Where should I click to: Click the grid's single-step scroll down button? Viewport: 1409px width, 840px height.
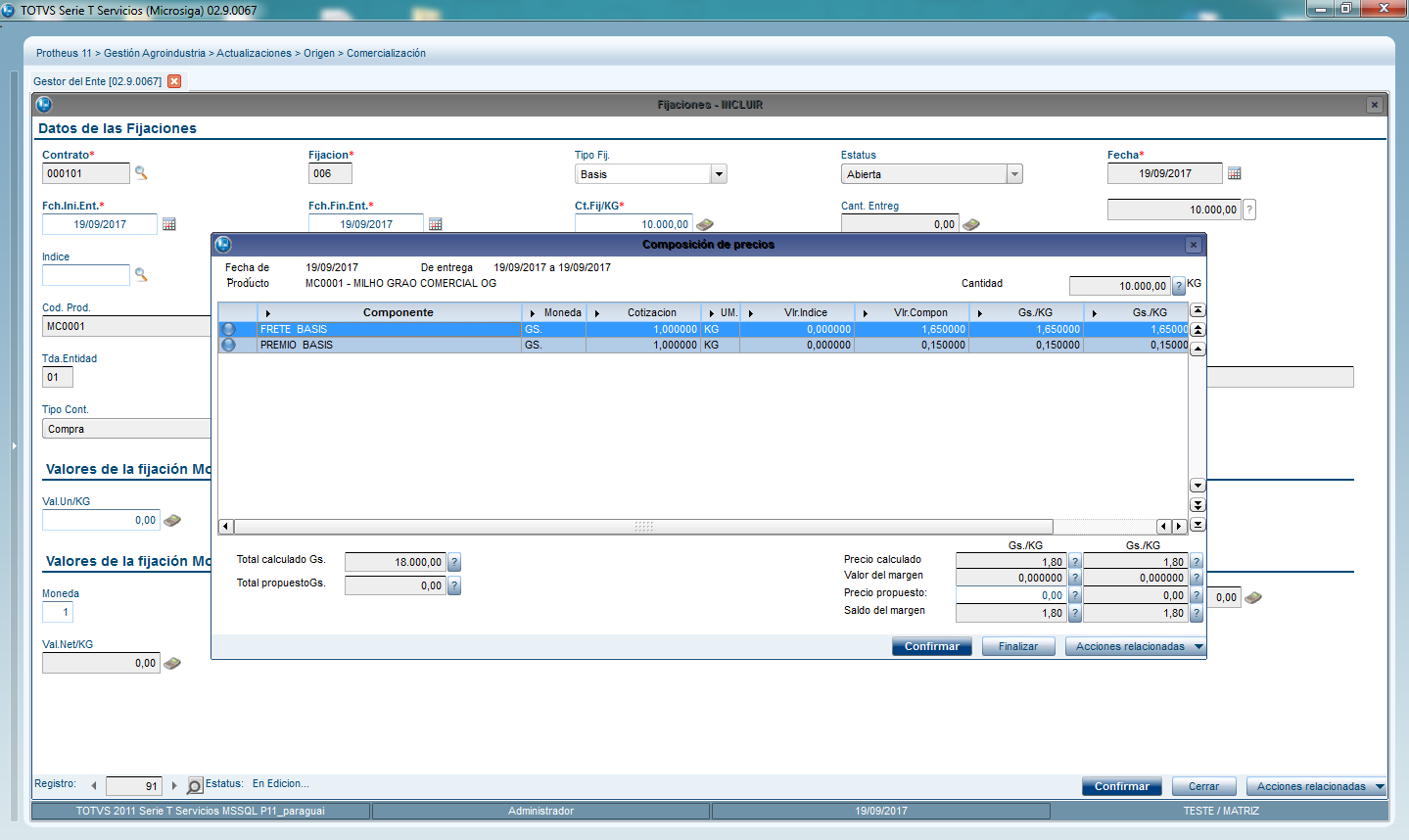(1198, 486)
